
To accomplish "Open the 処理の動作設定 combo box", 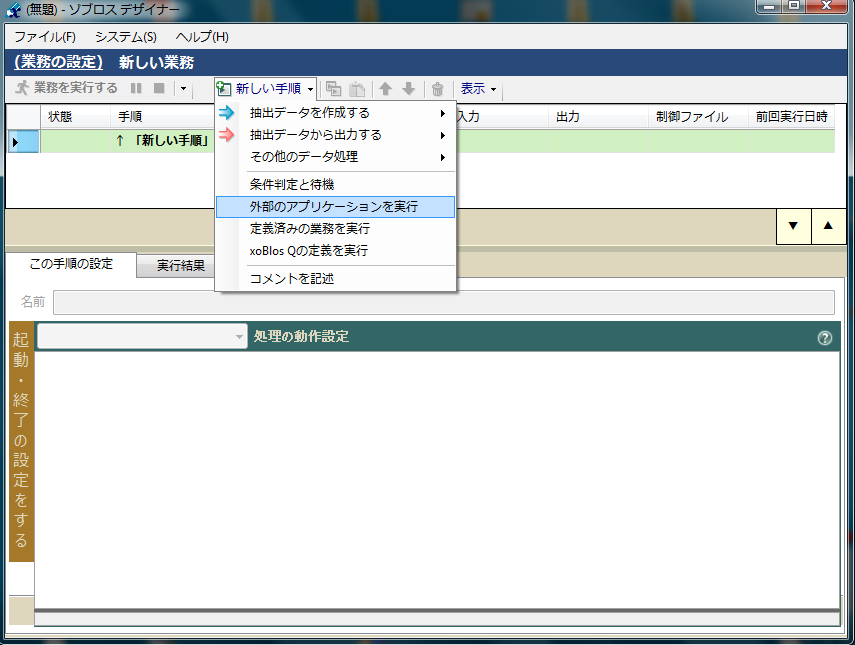I will (x=142, y=336).
